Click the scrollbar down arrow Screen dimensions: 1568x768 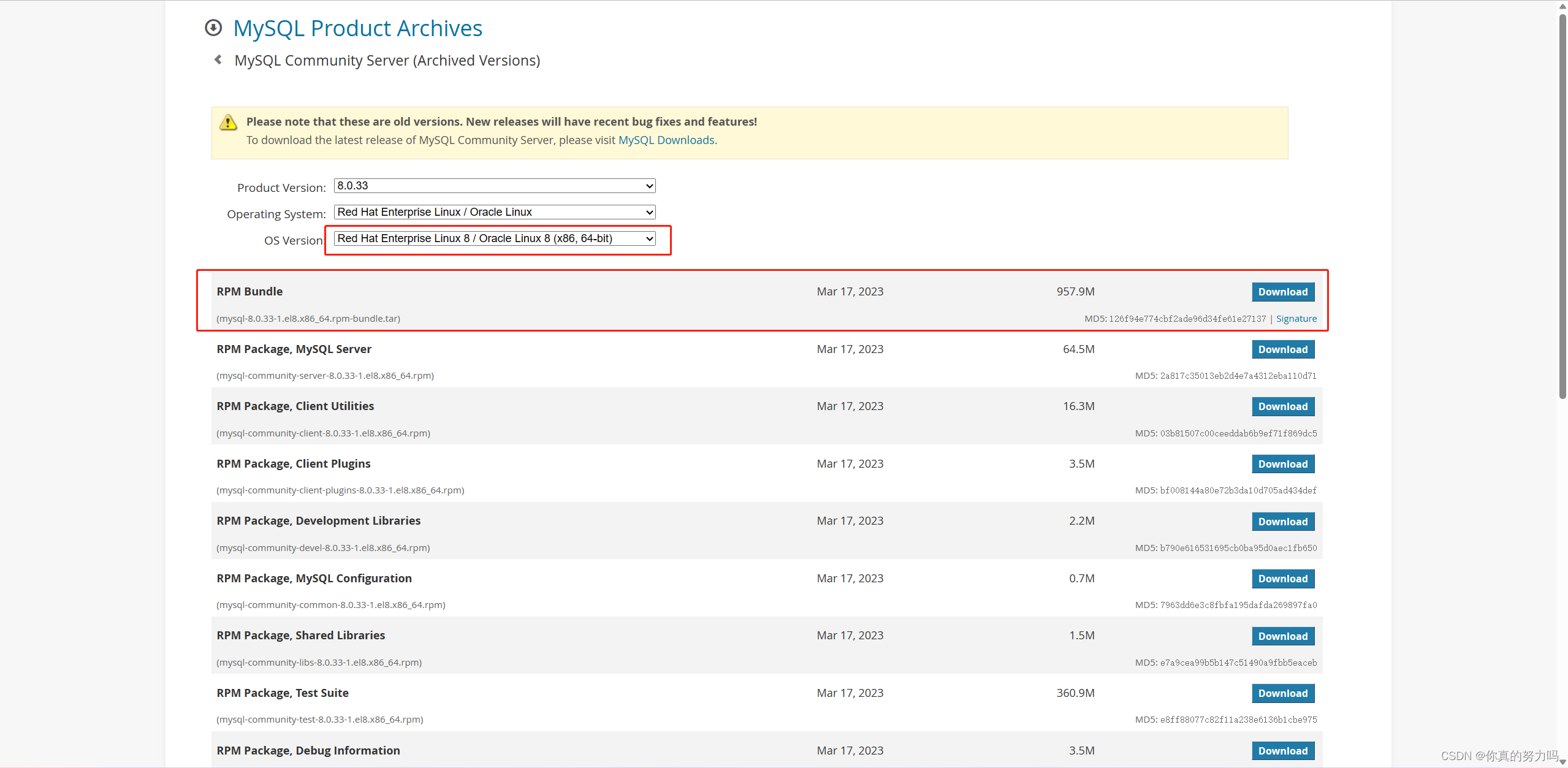click(1562, 762)
